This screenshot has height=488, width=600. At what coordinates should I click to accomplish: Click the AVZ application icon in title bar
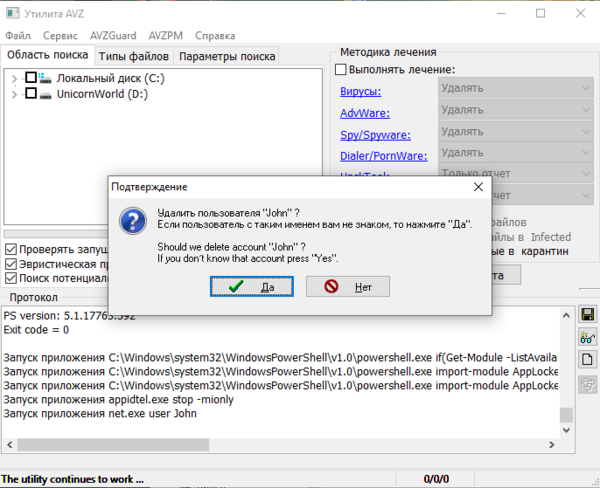click(13, 14)
